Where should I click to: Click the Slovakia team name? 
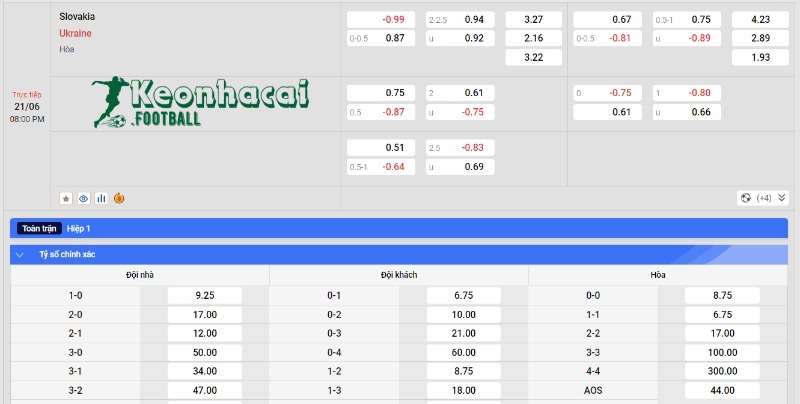click(77, 17)
